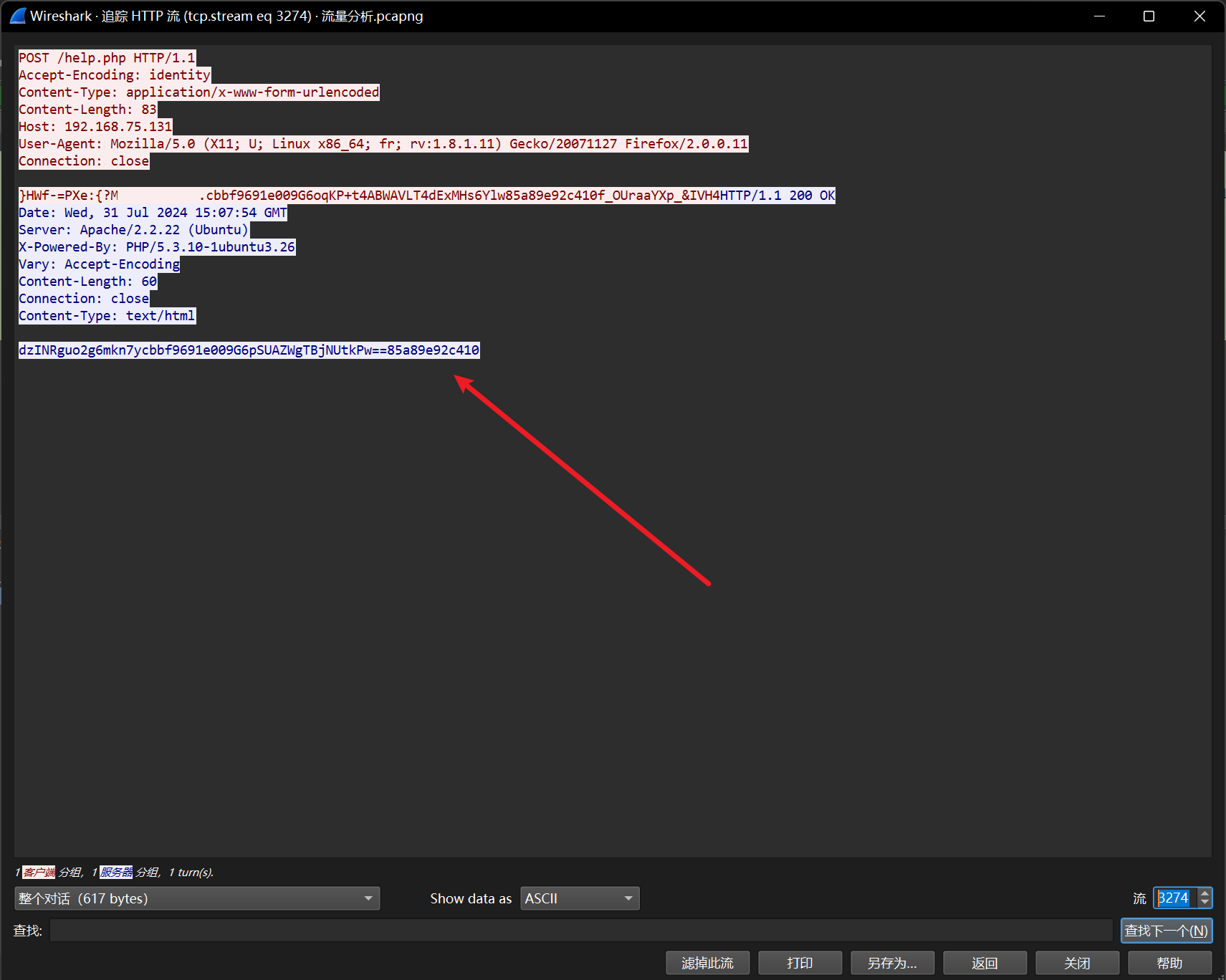1226x980 pixels.
Task: Expand the Show data as ASCII dropdown
Action: pyautogui.click(x=579, y=898)
